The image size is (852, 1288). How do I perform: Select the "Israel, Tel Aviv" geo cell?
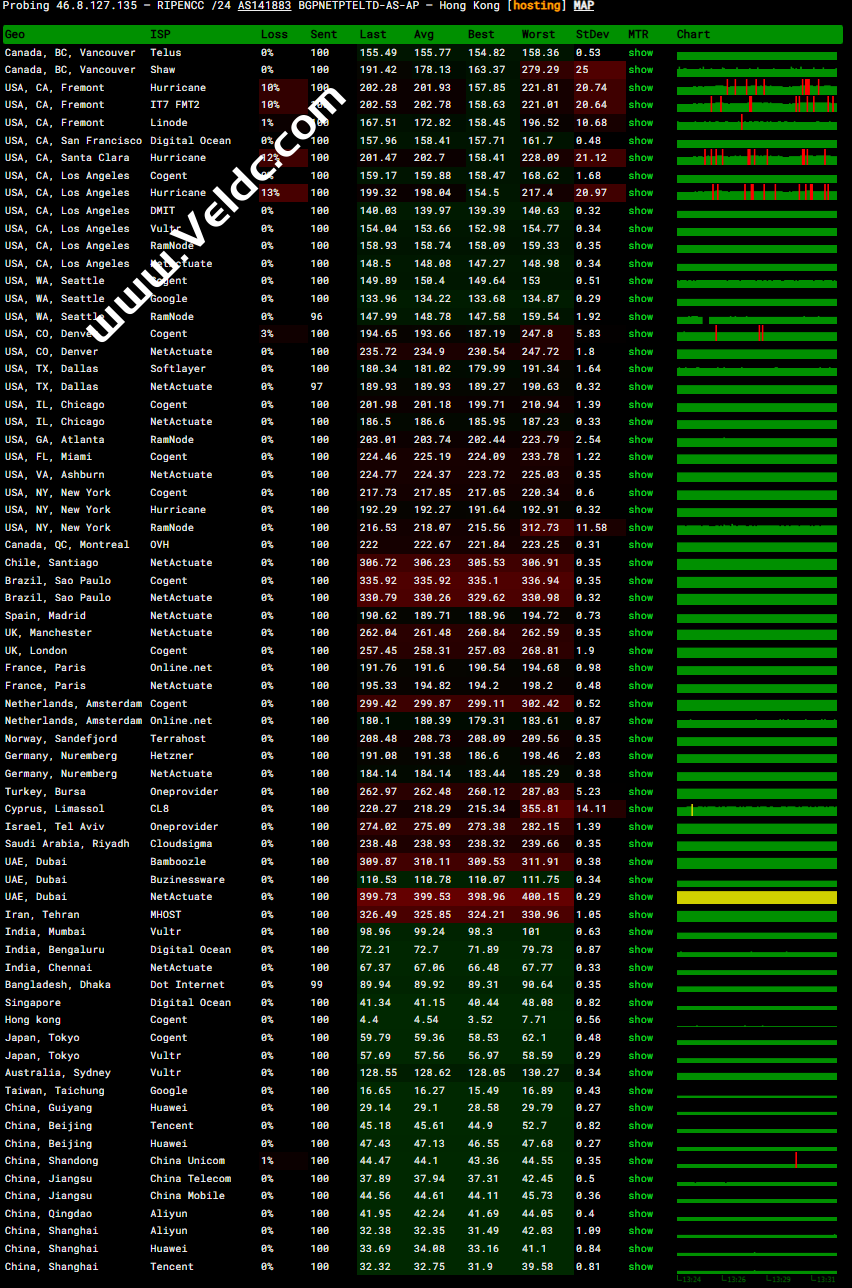[x=55, y=827]
